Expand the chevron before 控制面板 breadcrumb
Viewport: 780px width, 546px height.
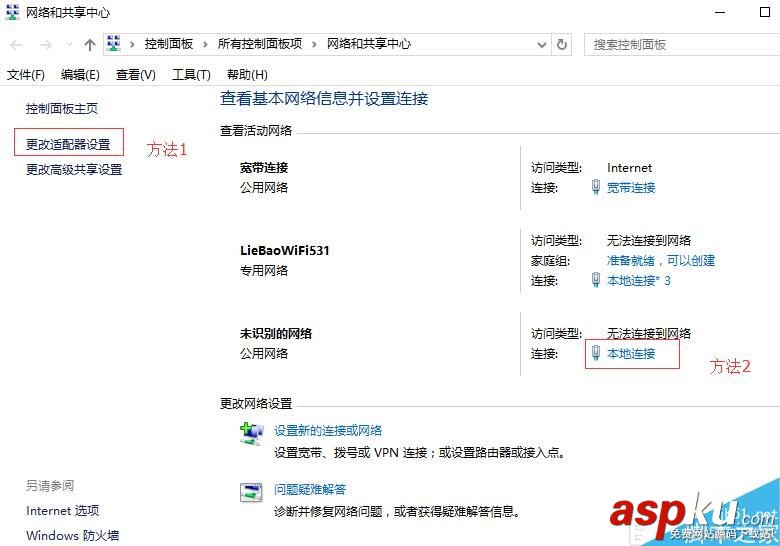132,45
